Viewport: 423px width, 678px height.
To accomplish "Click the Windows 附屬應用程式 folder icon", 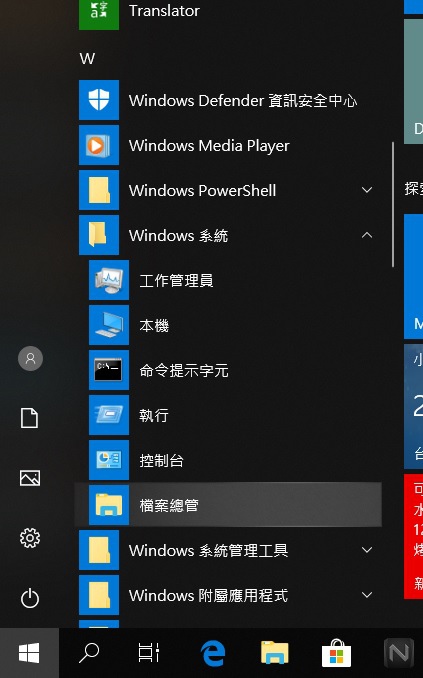I will [x=99, y=595].
